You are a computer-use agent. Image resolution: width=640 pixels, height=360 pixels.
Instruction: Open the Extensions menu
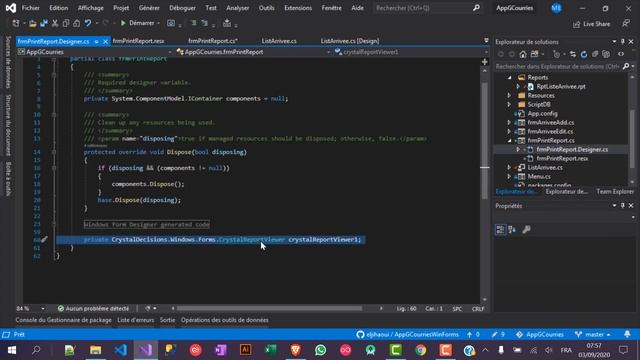(x=298, y=8)
